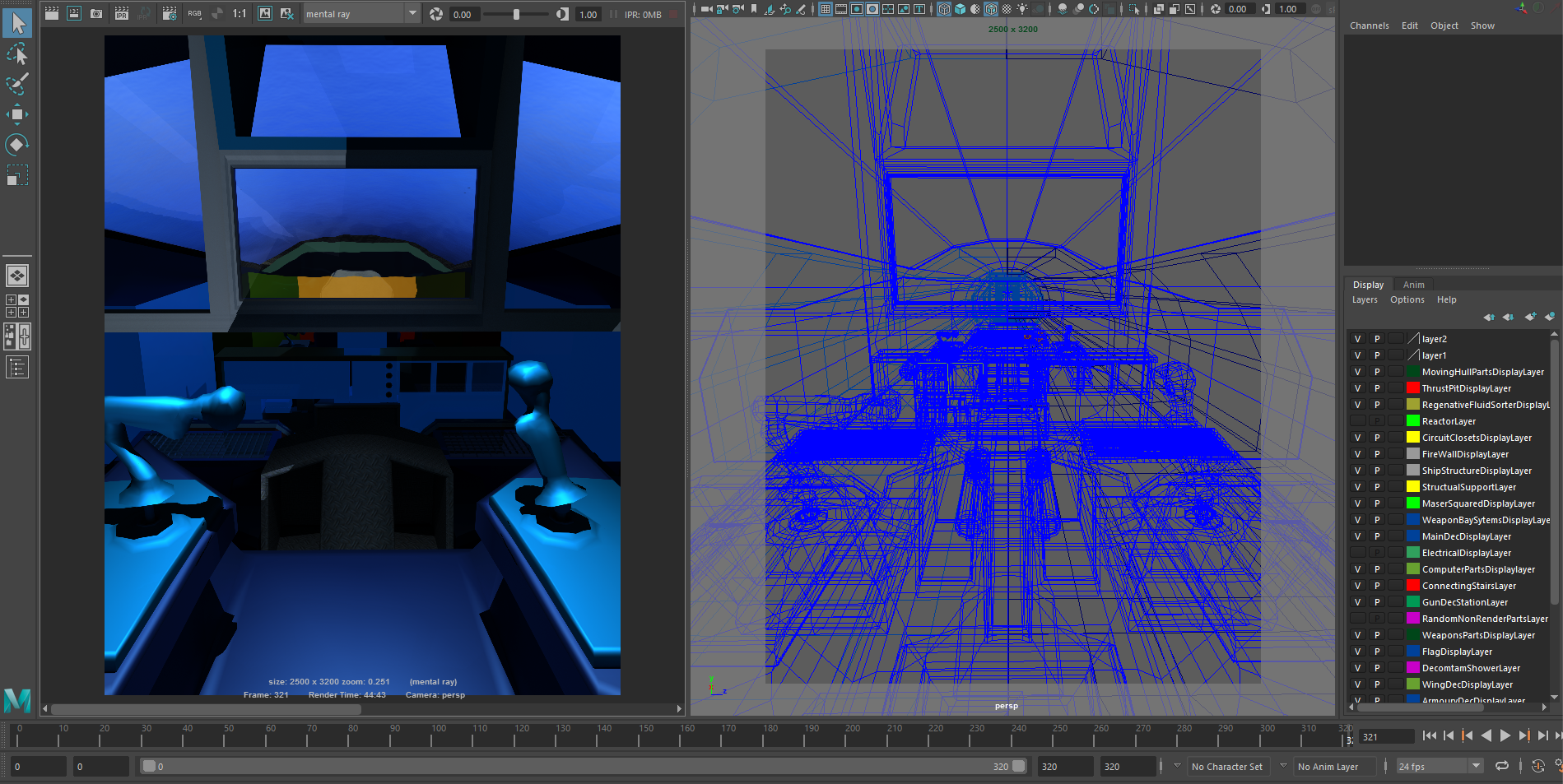Click the Scale tool icon
Viewport: 1563px width, 784px height.
17,175
